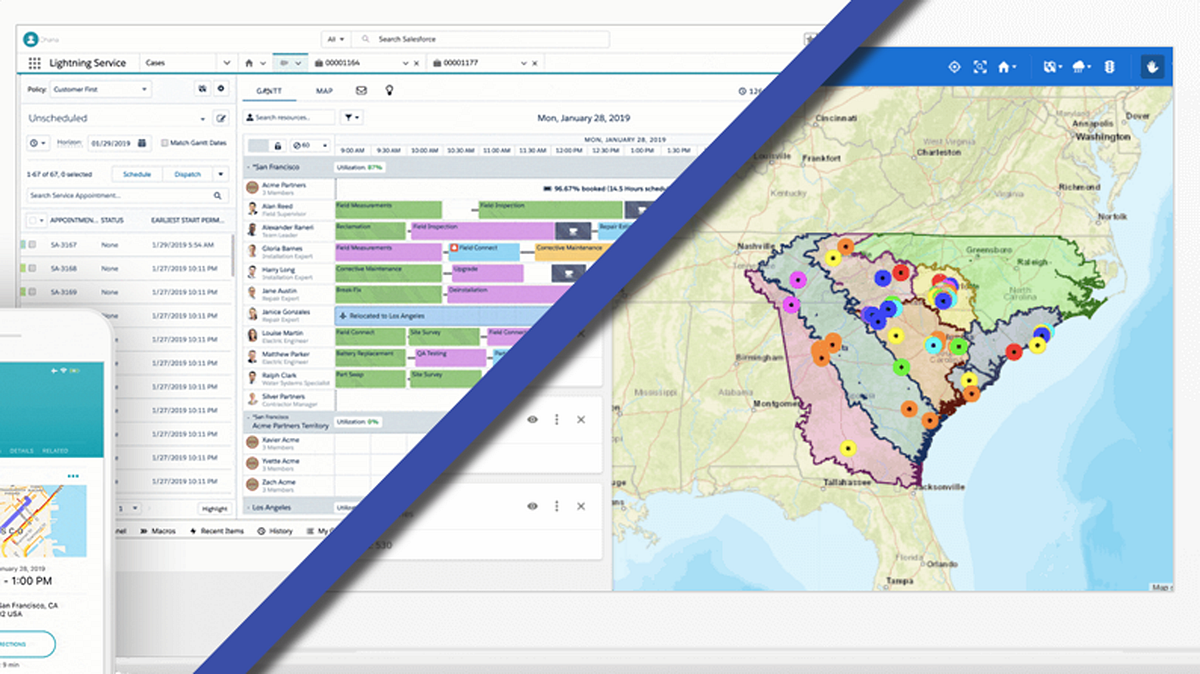Select the pan hand tool

pos(1153,67)
